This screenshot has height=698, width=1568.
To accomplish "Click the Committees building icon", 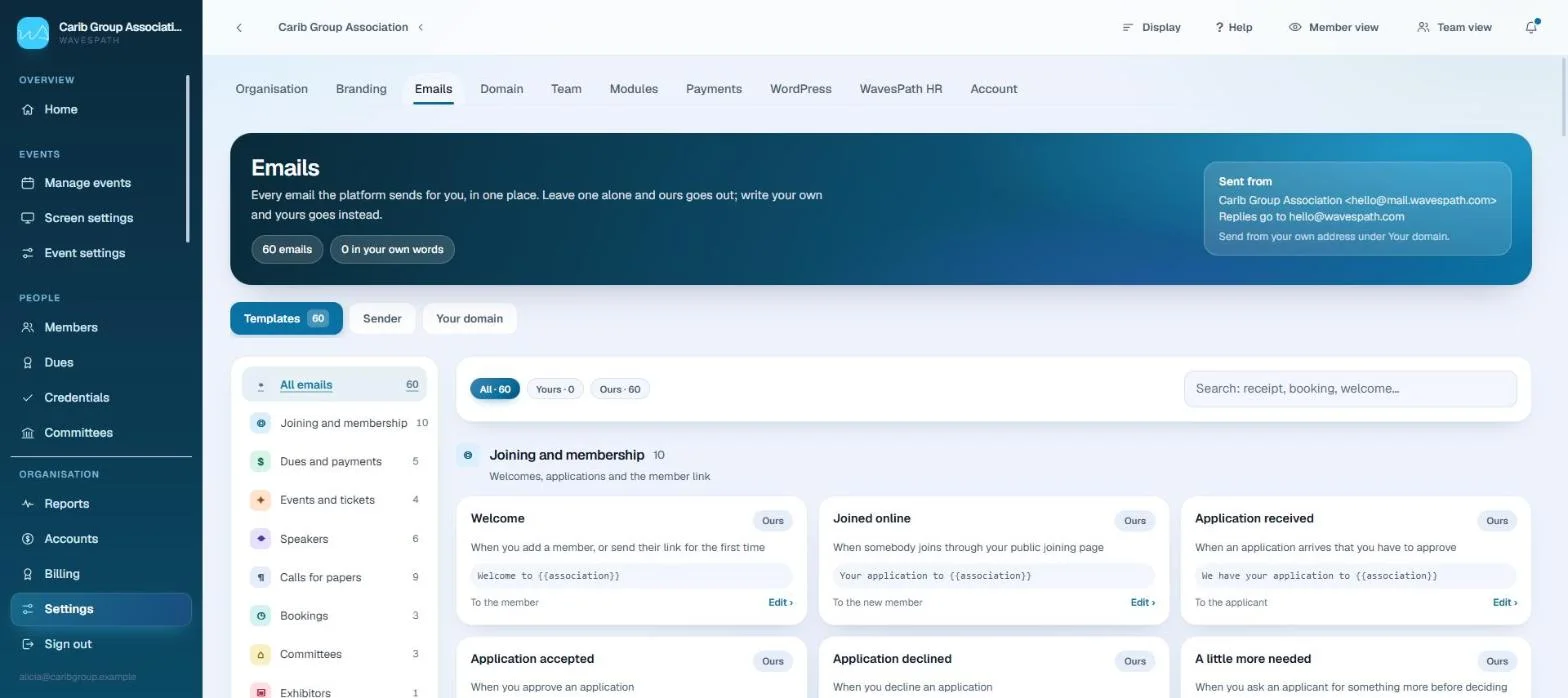I will (x=28, y=433).
